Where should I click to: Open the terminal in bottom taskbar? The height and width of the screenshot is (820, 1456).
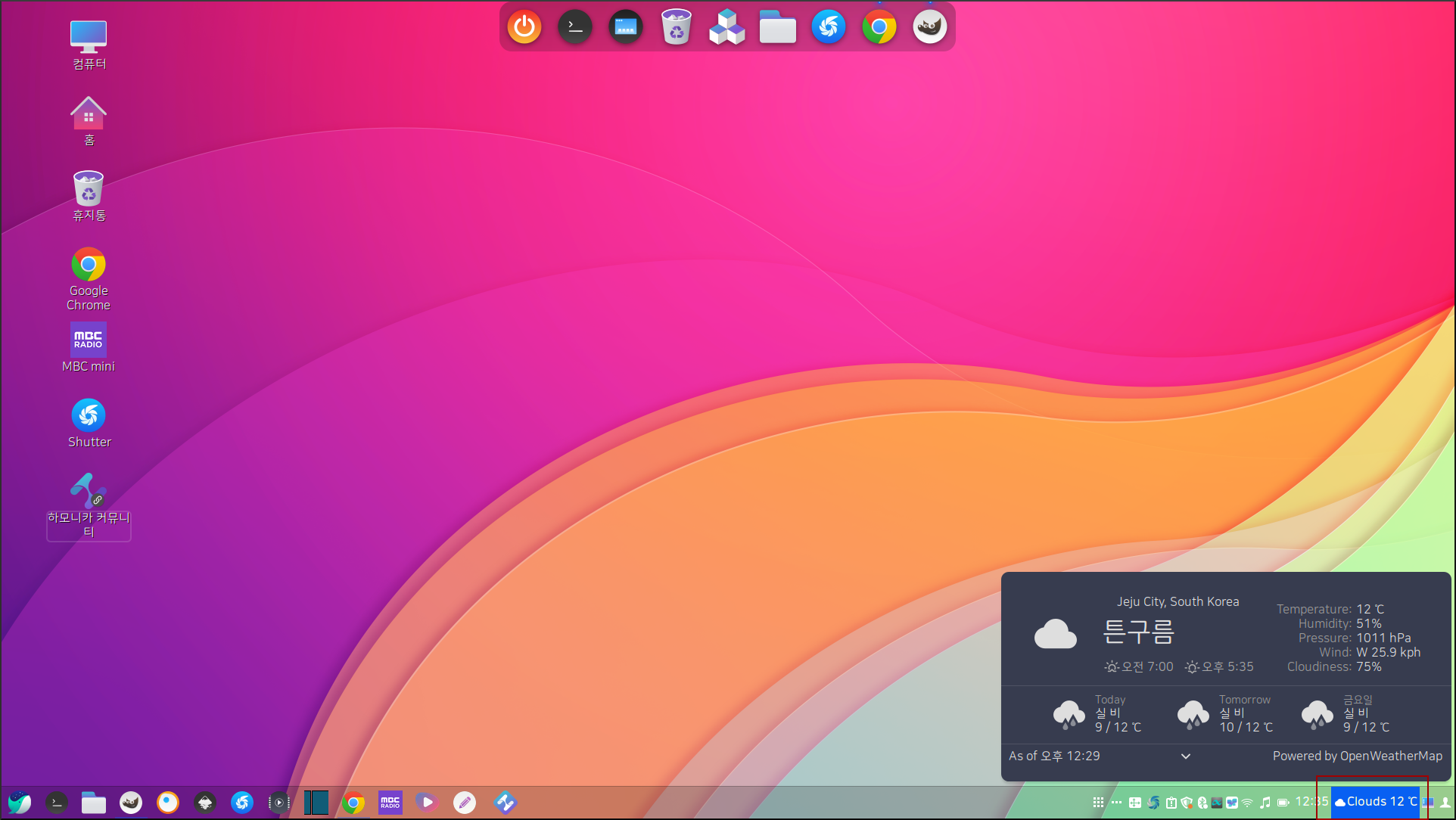(x=57, y=803)
